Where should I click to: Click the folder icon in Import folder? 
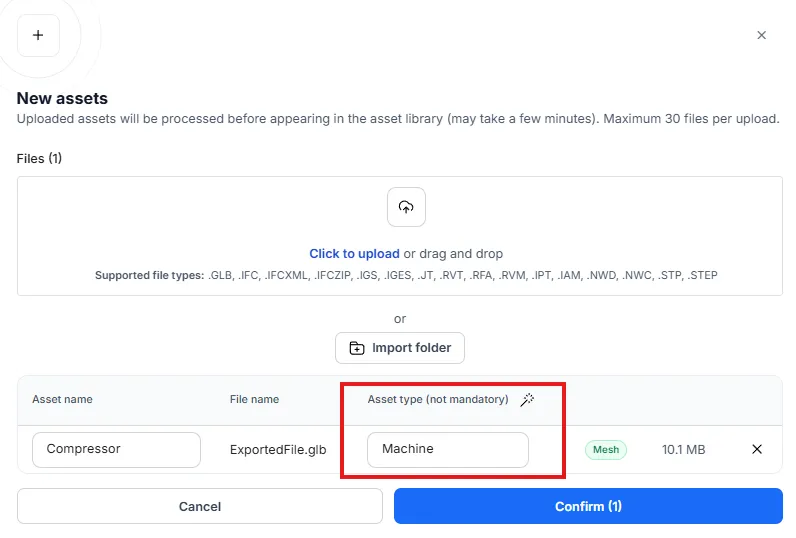click(357, 348)
